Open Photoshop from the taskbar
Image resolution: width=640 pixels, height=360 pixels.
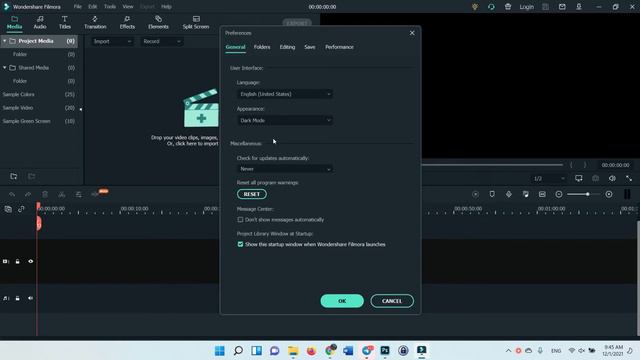coord(385,351)
